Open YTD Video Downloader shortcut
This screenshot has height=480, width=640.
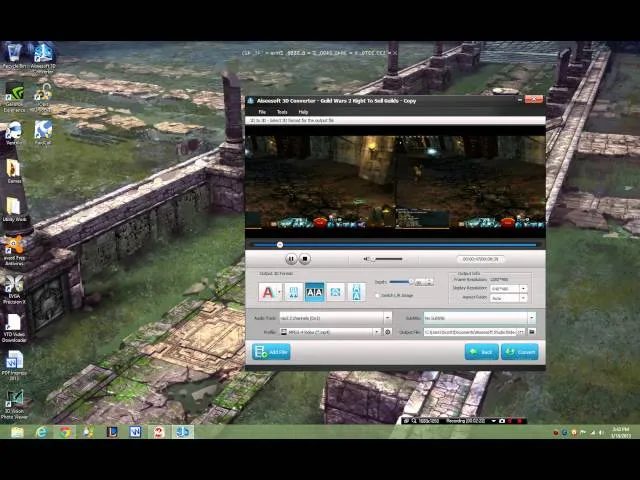(x=14, y=328)
